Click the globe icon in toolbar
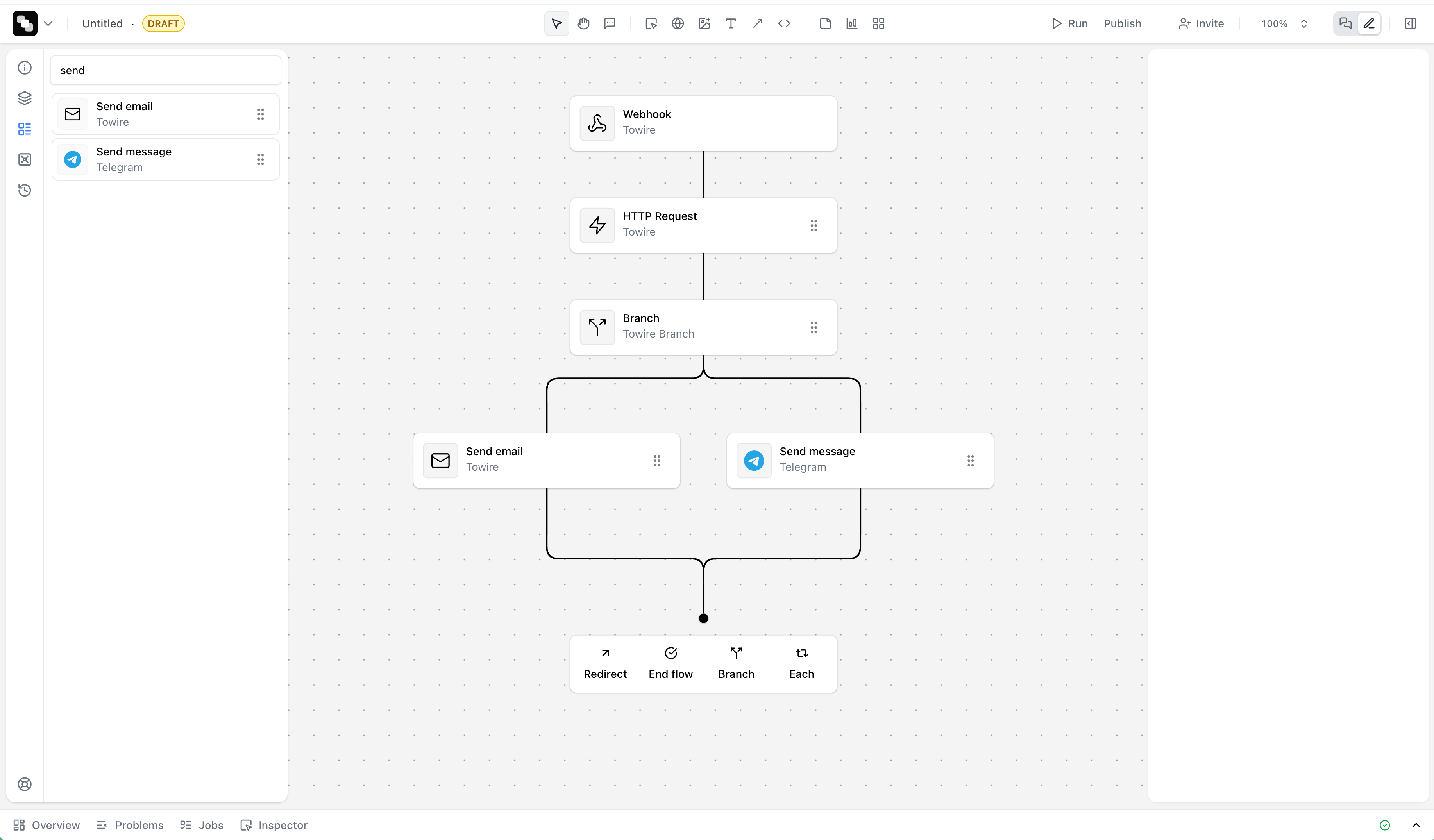 click(x=677, y=23)
